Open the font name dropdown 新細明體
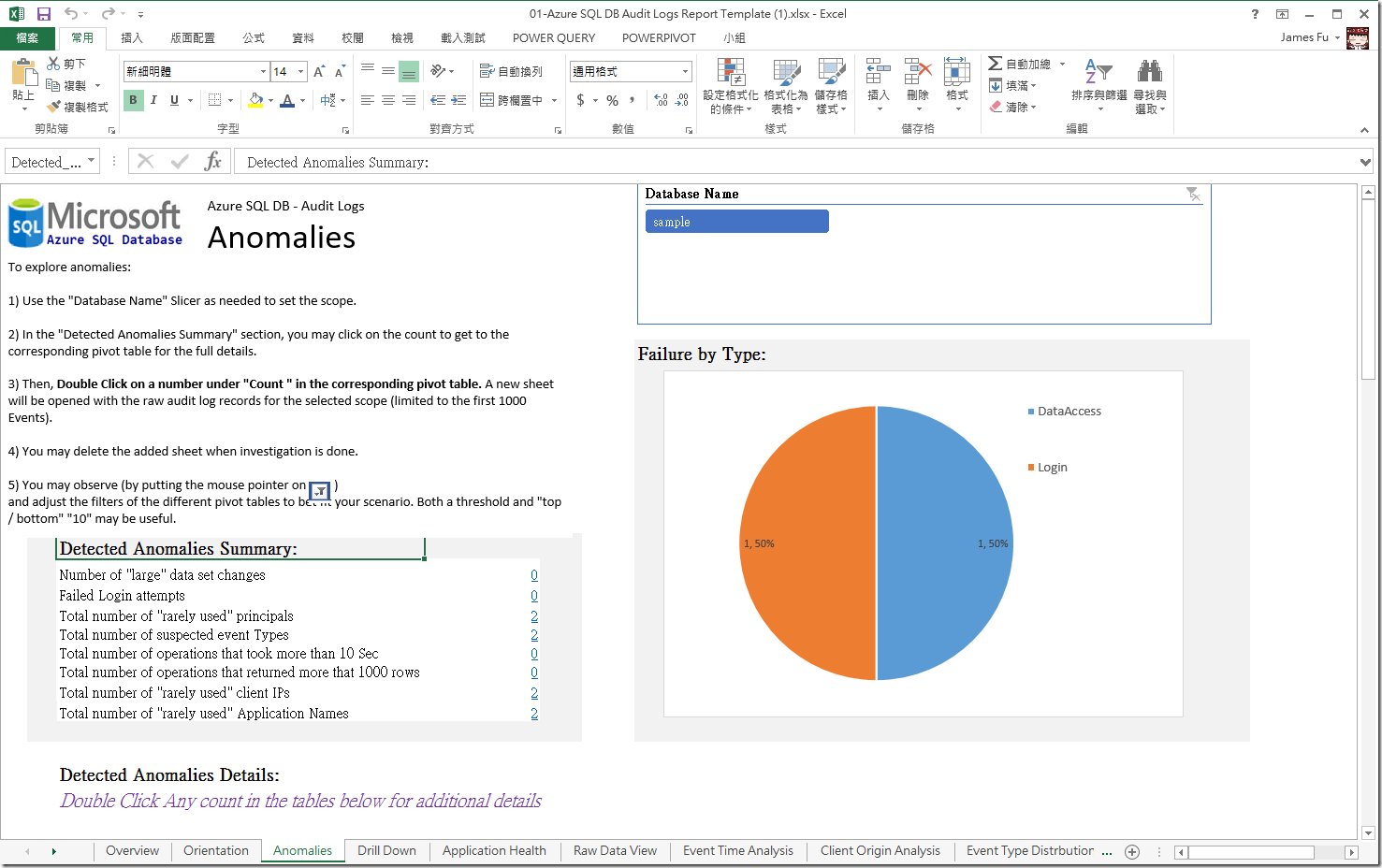 [263, 71]
